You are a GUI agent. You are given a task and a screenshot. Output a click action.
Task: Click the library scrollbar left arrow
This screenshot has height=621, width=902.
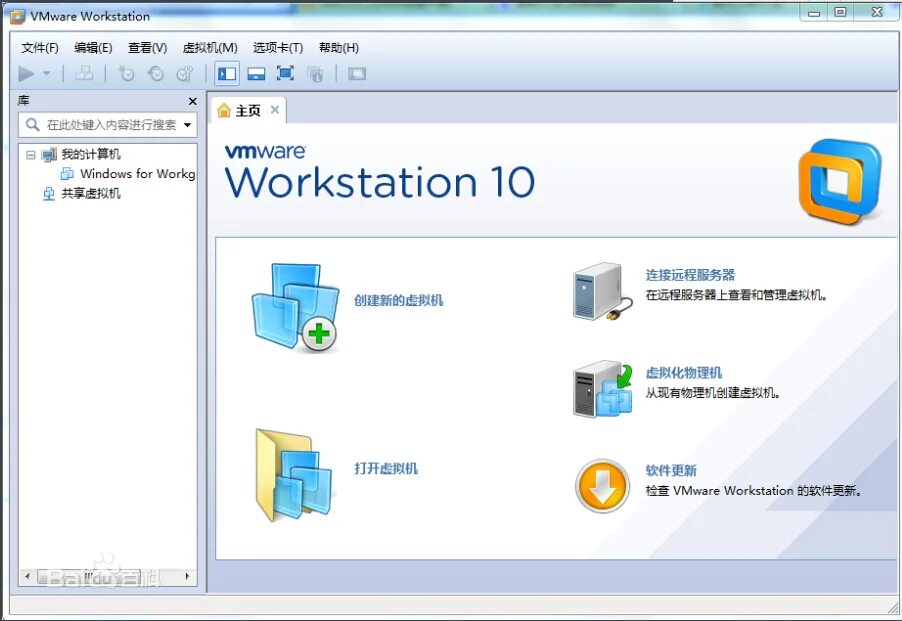tap(27, 576)
